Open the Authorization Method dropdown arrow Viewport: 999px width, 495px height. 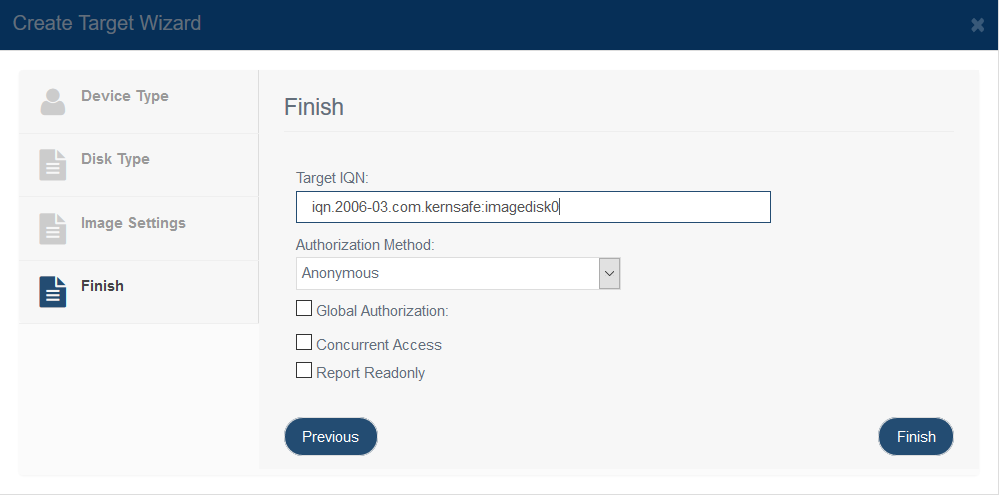[x=610, y=273]
